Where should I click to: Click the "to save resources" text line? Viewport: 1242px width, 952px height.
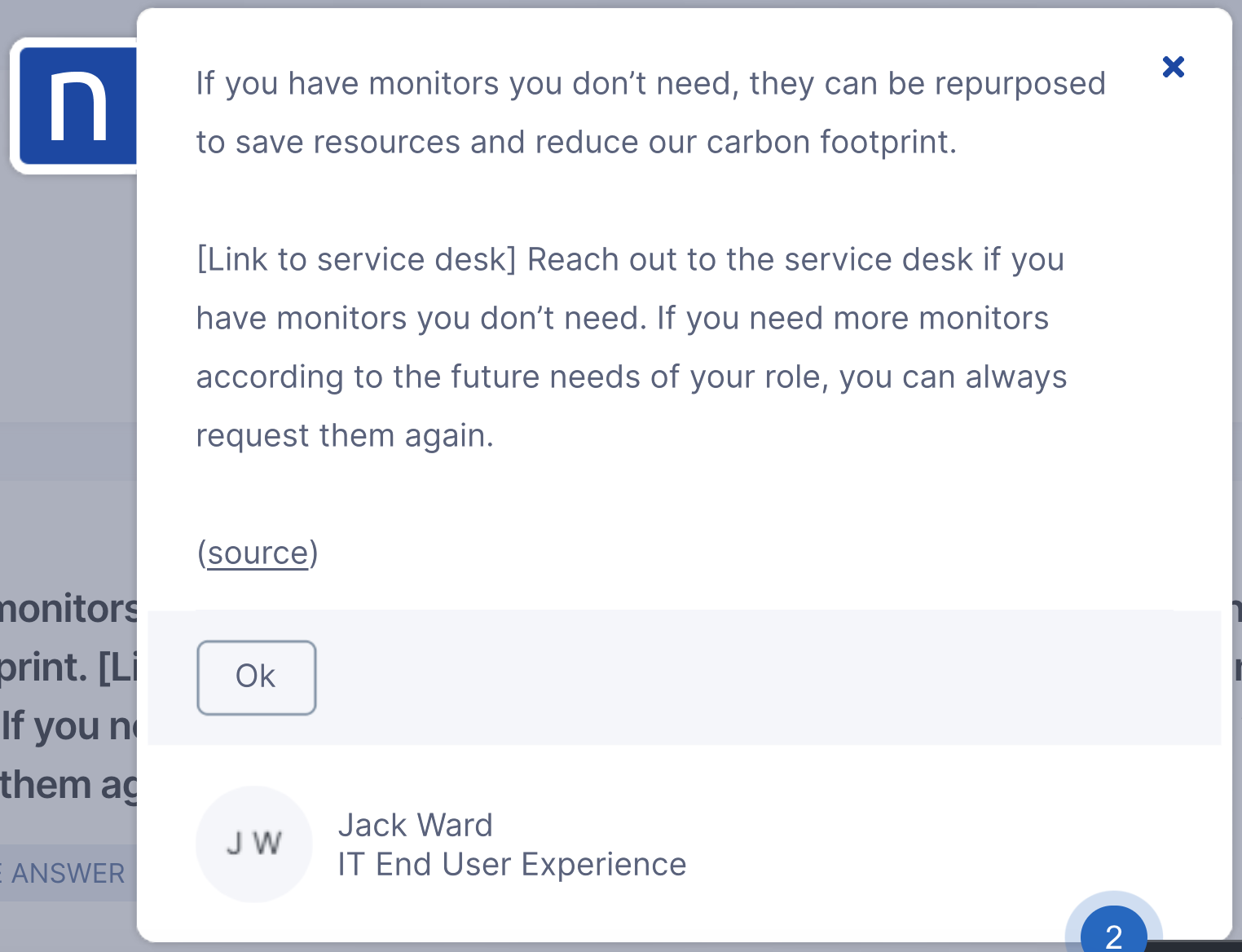click(576, 143)
